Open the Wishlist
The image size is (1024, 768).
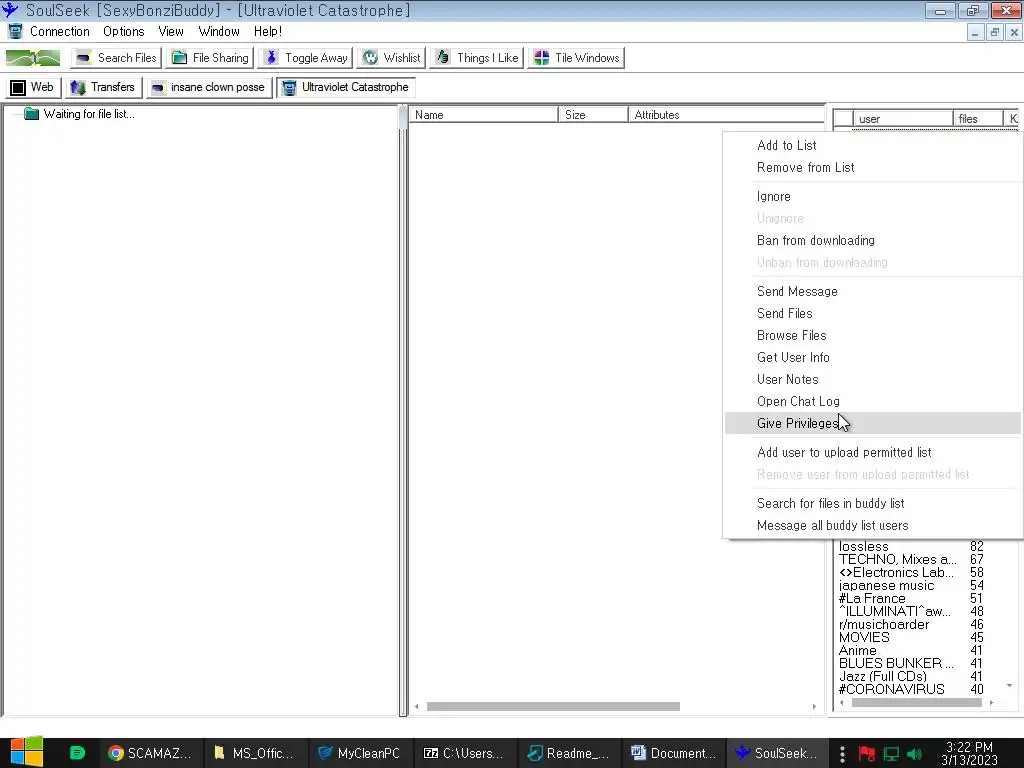coord(392,57)
